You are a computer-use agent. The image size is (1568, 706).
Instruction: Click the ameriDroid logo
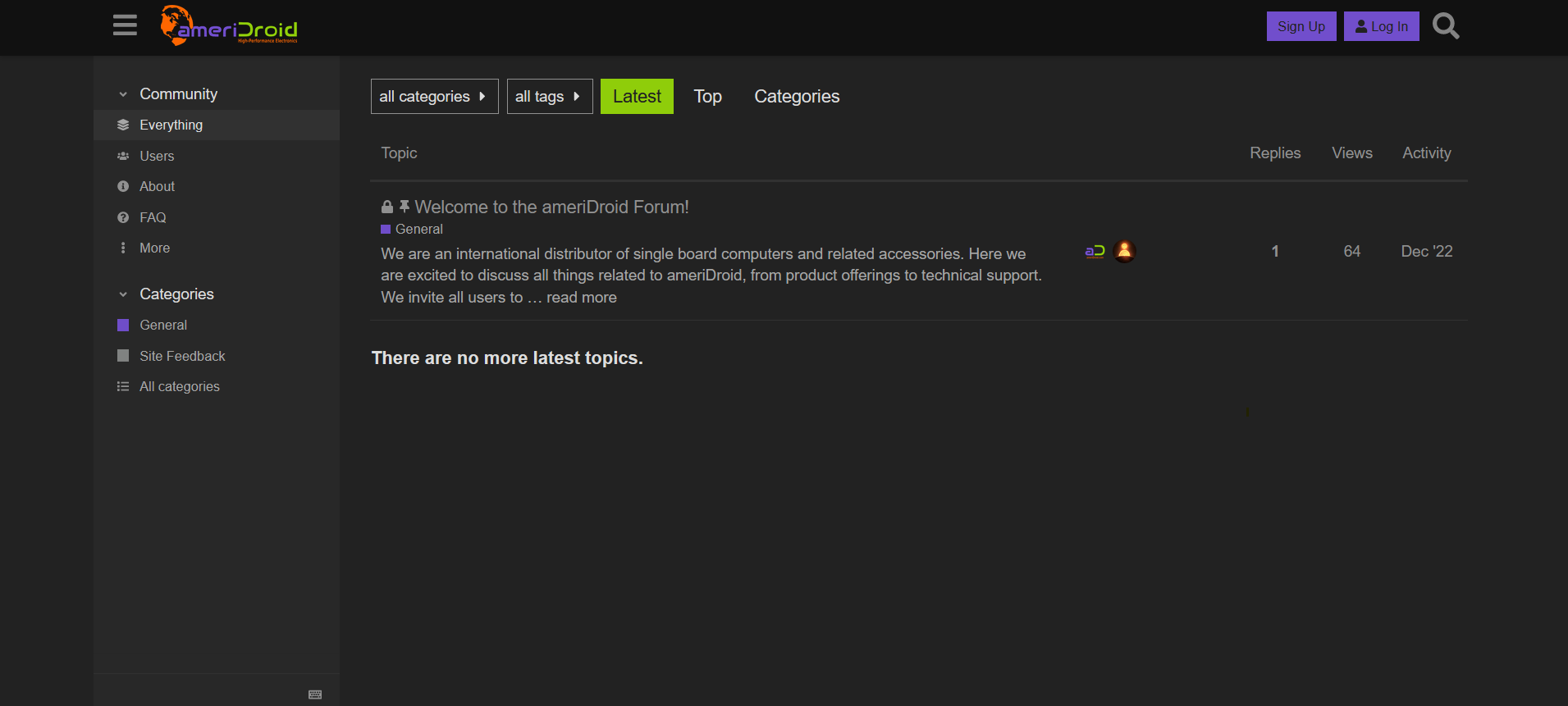click(x=230, y=26)
